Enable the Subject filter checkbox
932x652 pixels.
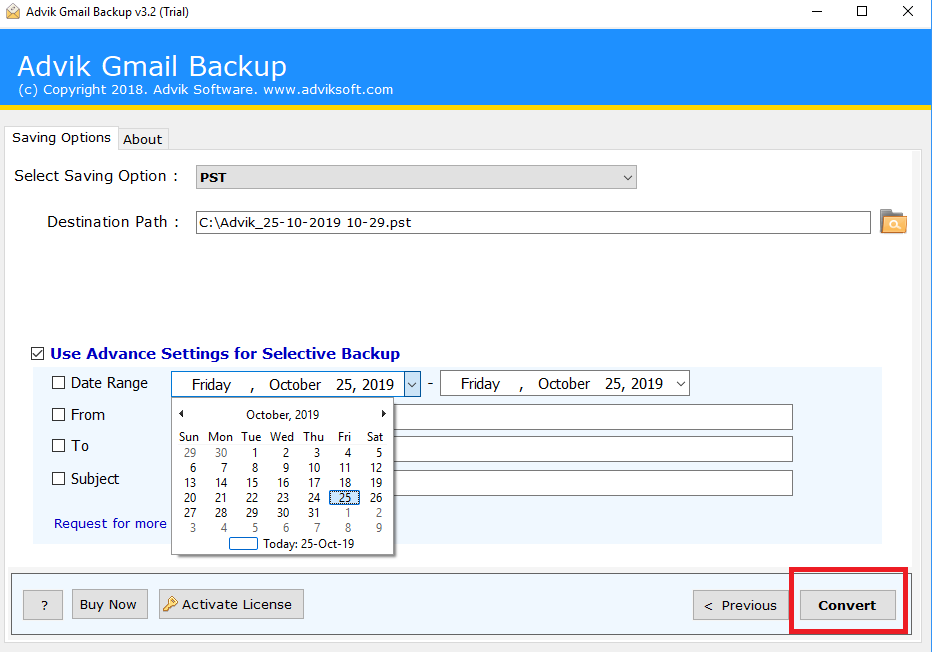point(58,478)
